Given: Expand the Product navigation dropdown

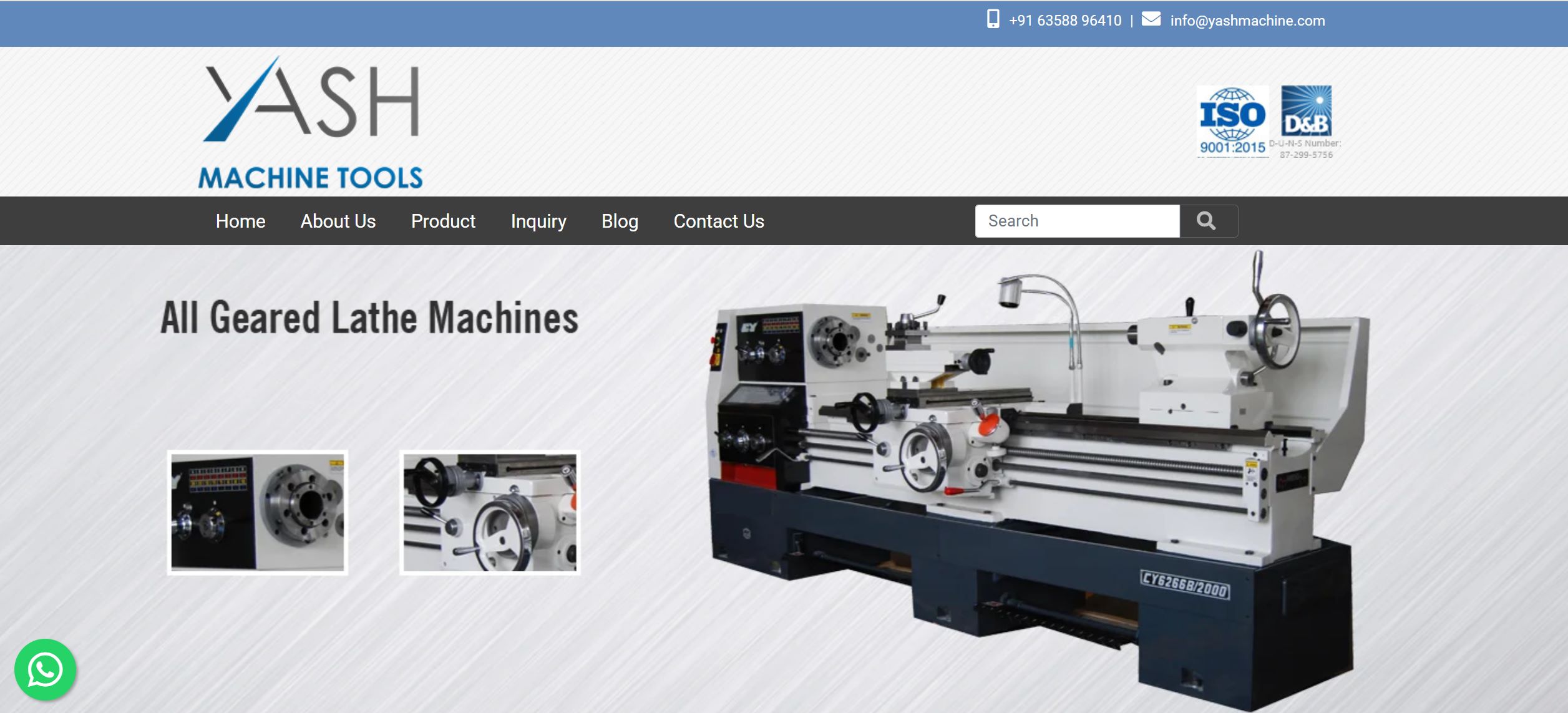Looking at the screenshot, I should [x=443, y=221].
